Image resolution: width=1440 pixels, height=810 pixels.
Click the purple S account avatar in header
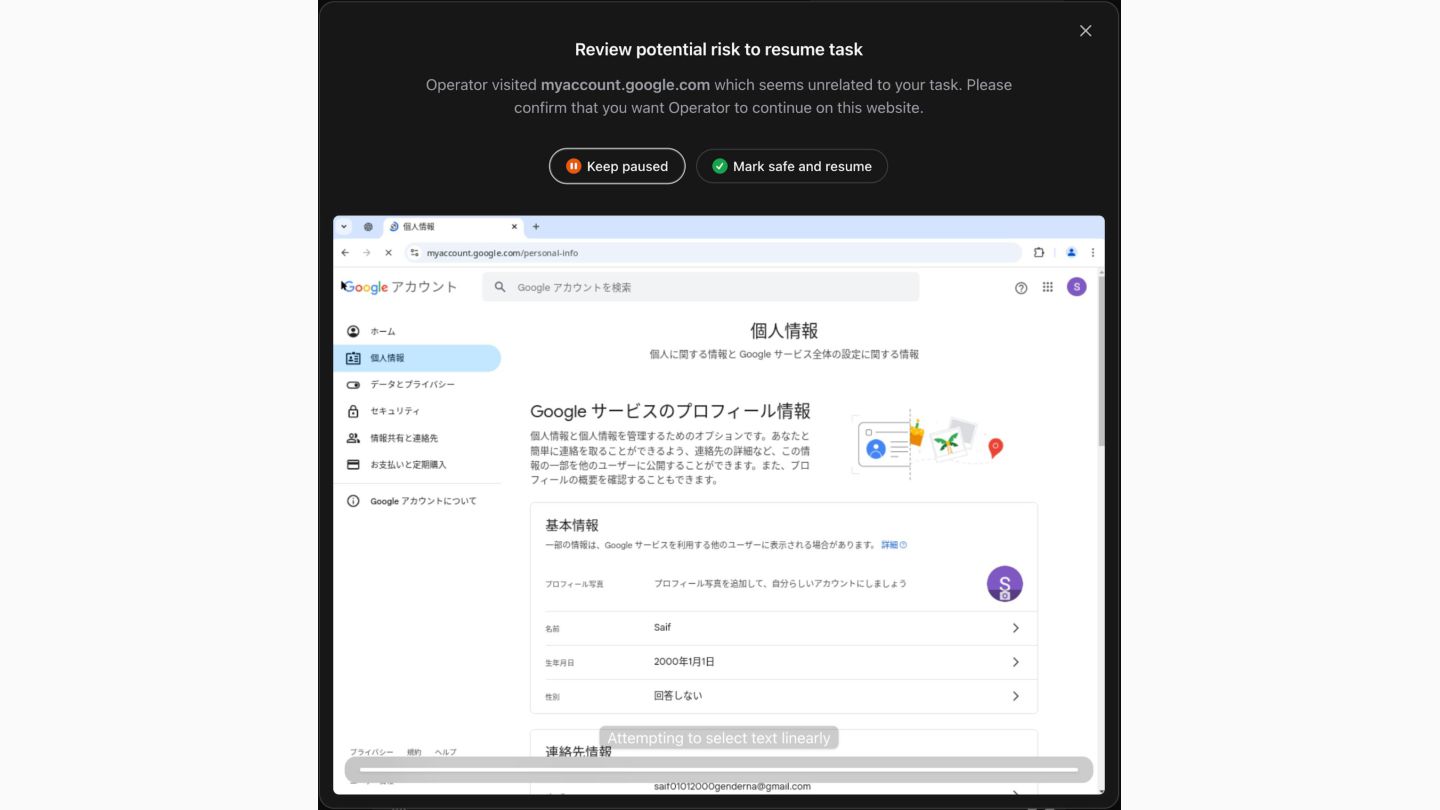(1076, 287)
